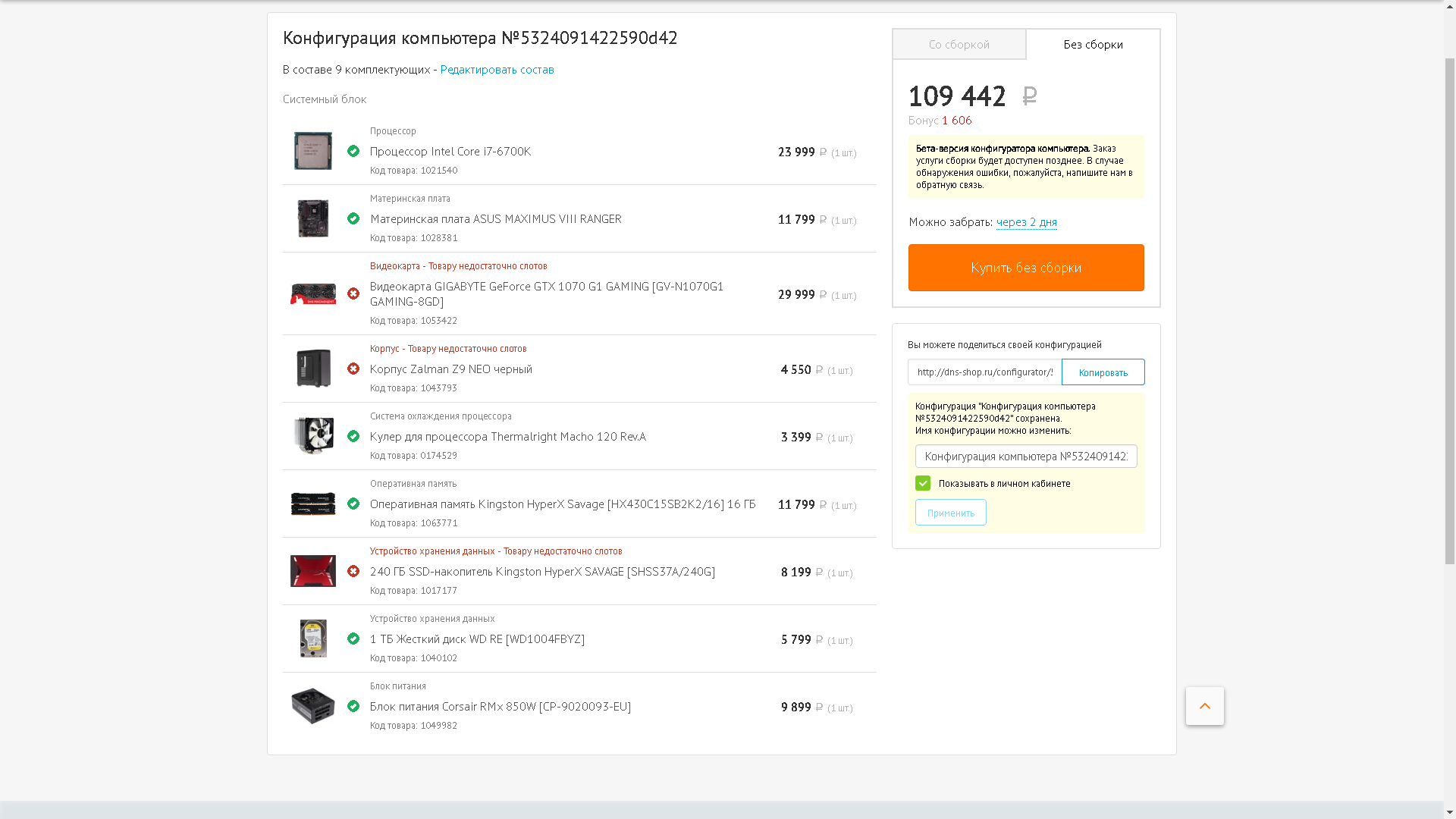The height and width of the screenshot is (819, 1456).
Task: Click the Intel Core i7-6700K processor thumbnail
Action: point(312,151)
